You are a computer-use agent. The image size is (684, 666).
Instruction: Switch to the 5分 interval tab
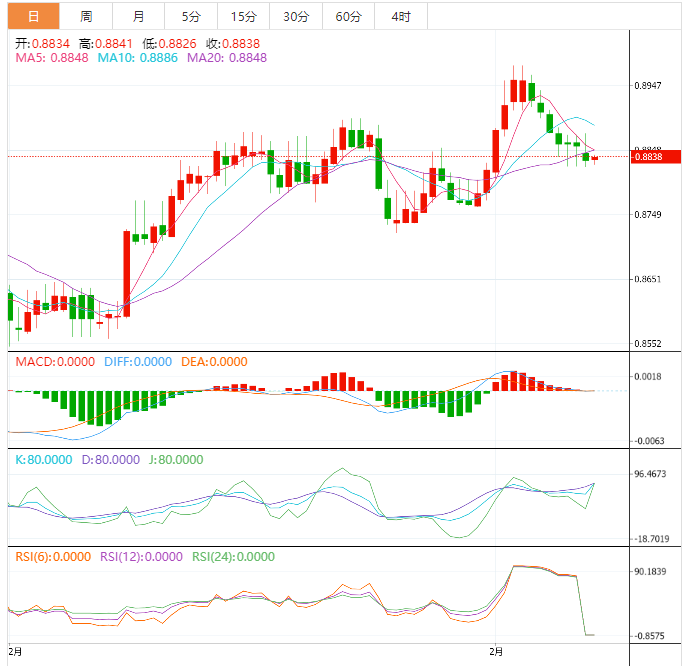pyautogui.click(x=190, y=16)
